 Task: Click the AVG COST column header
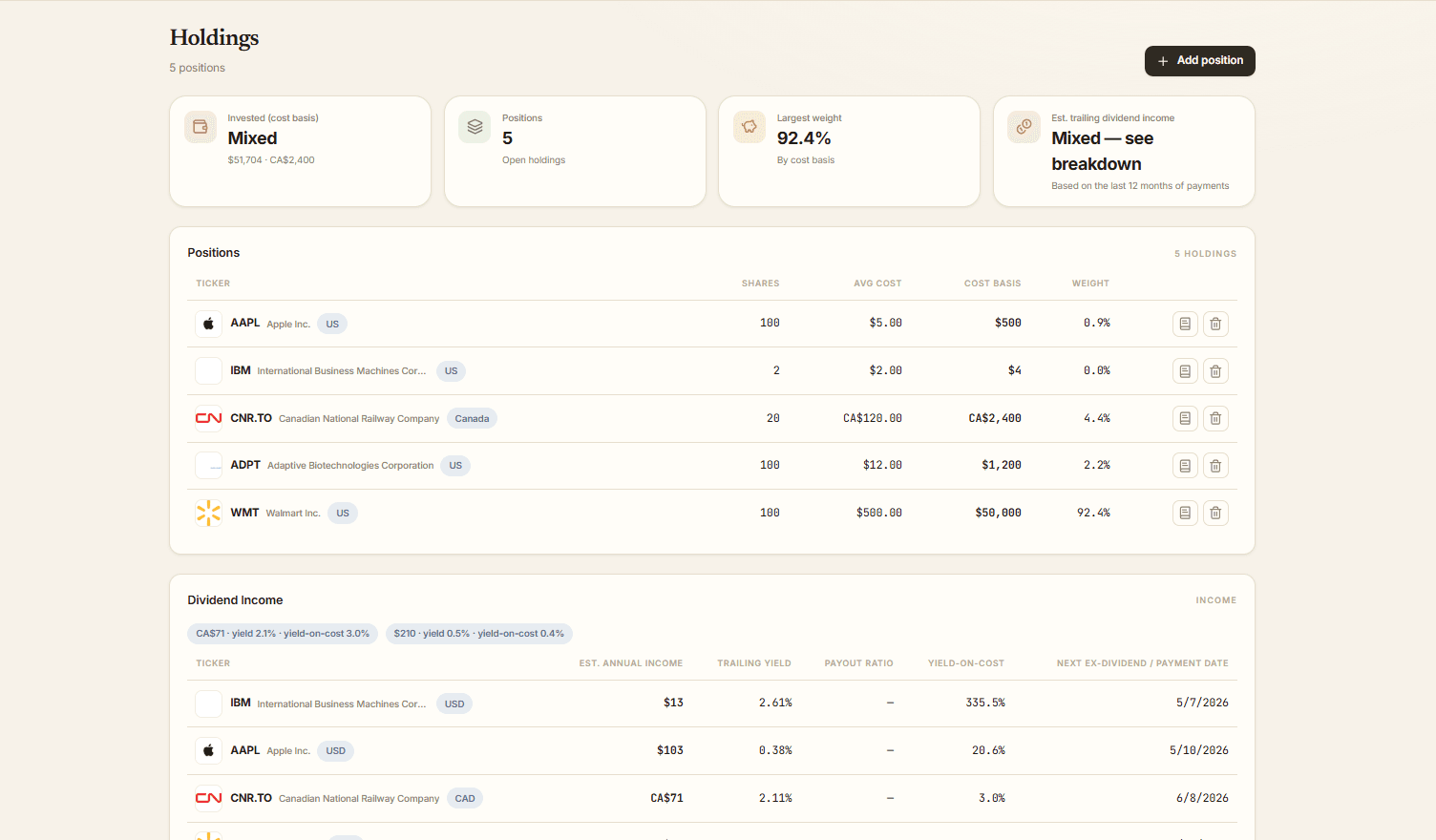click(877, 283)
